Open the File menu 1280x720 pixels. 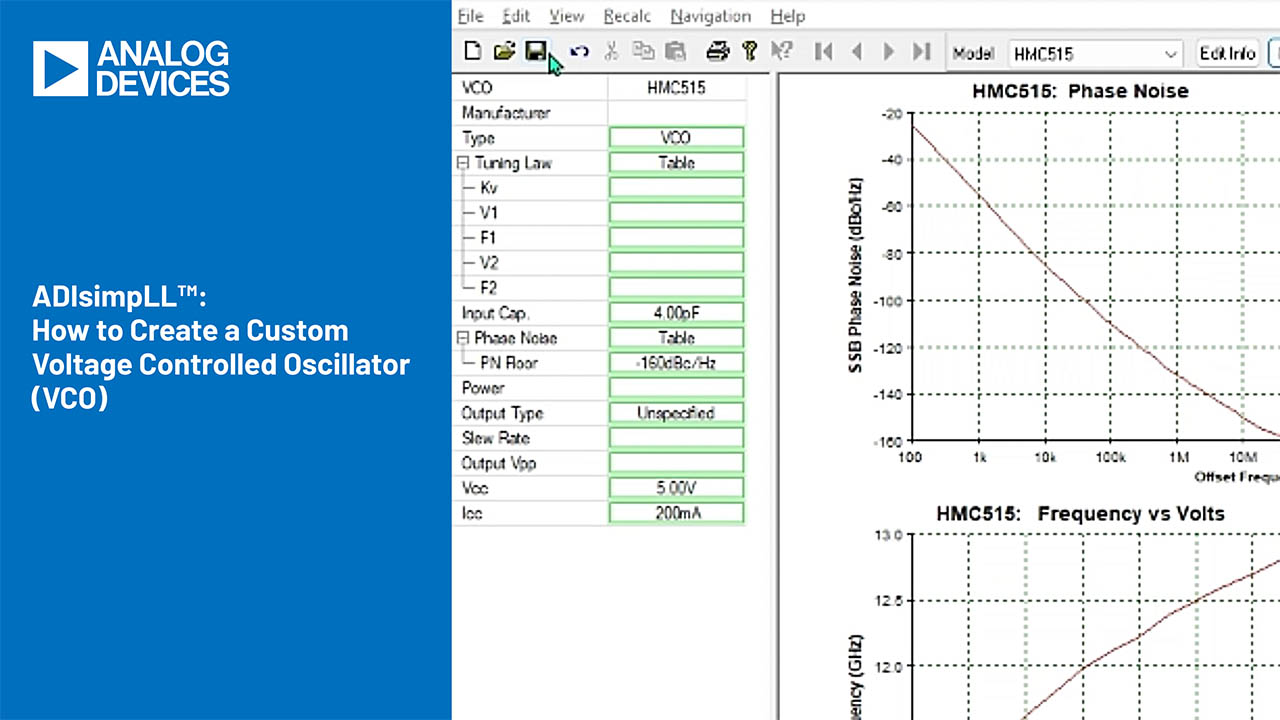[x=470, y=16]
